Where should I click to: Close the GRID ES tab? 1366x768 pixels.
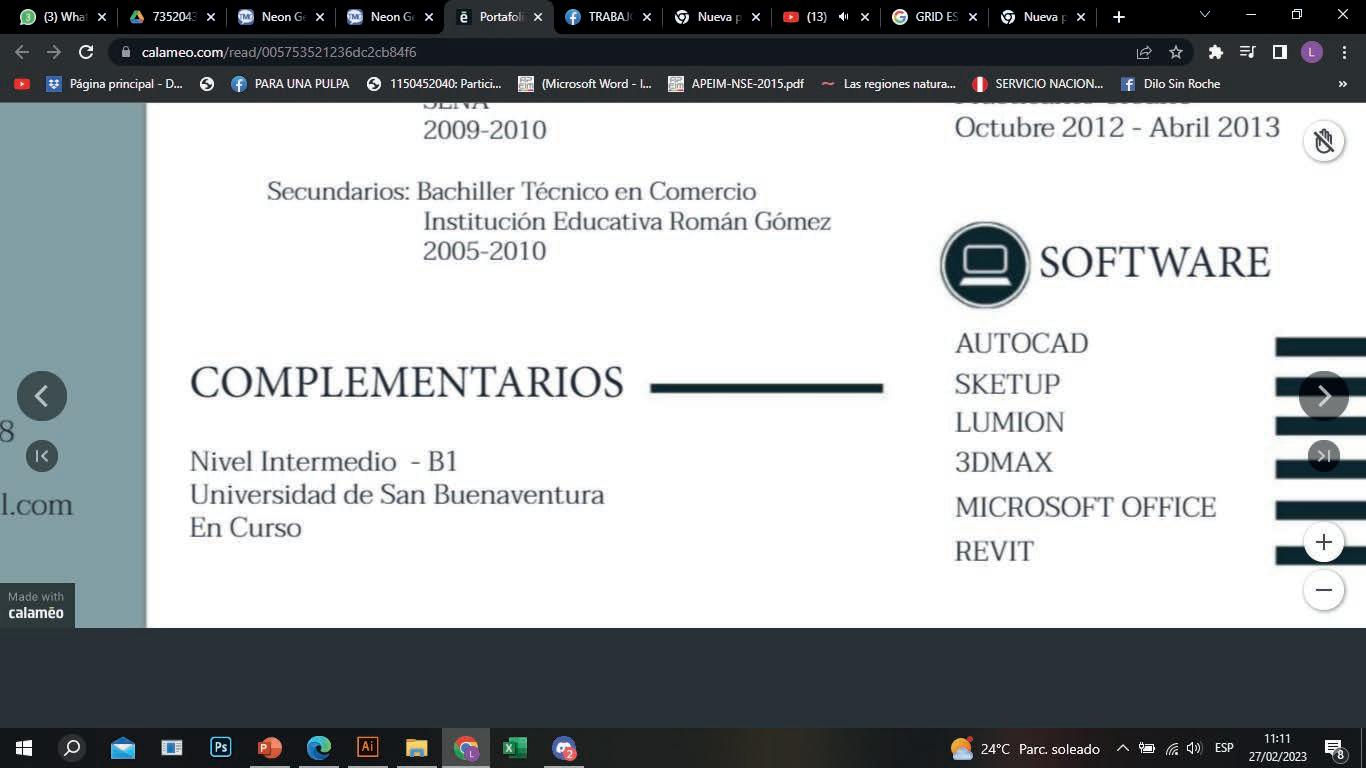point(973,17)
